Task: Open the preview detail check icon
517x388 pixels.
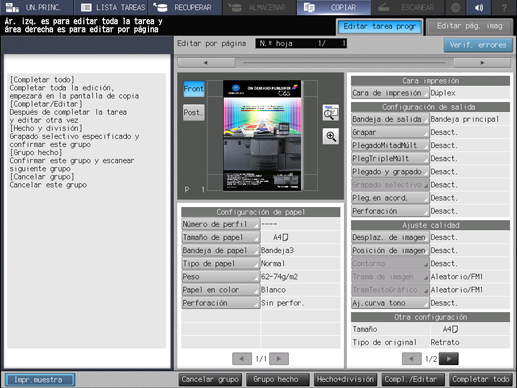Action: (x=331, y=113)
